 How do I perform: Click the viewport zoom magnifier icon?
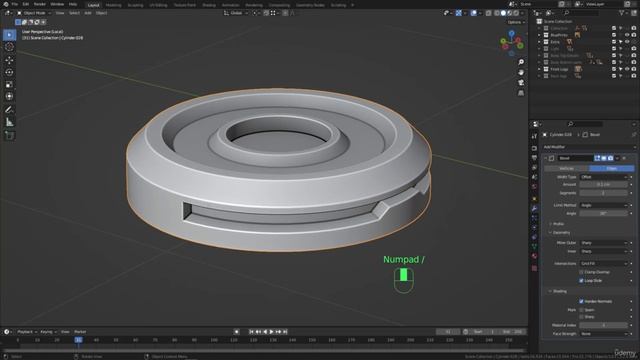pyautogui.click(x=521, y=62)
